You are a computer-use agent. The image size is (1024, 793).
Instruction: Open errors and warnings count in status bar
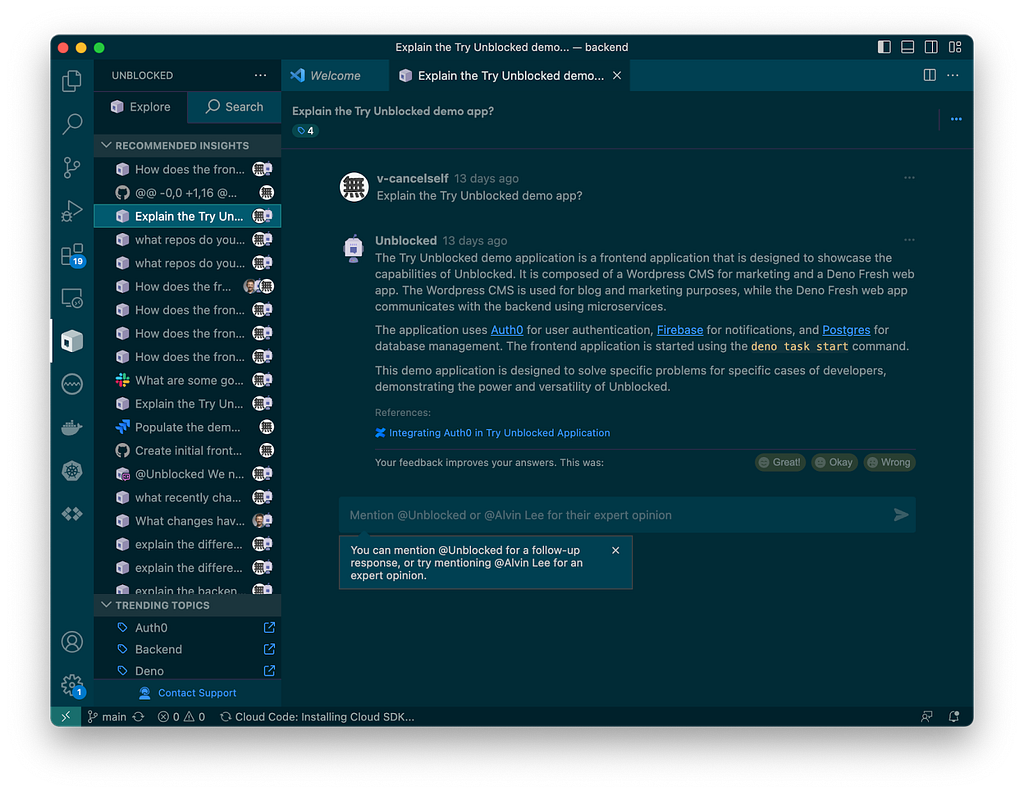[x=182, y=717]
